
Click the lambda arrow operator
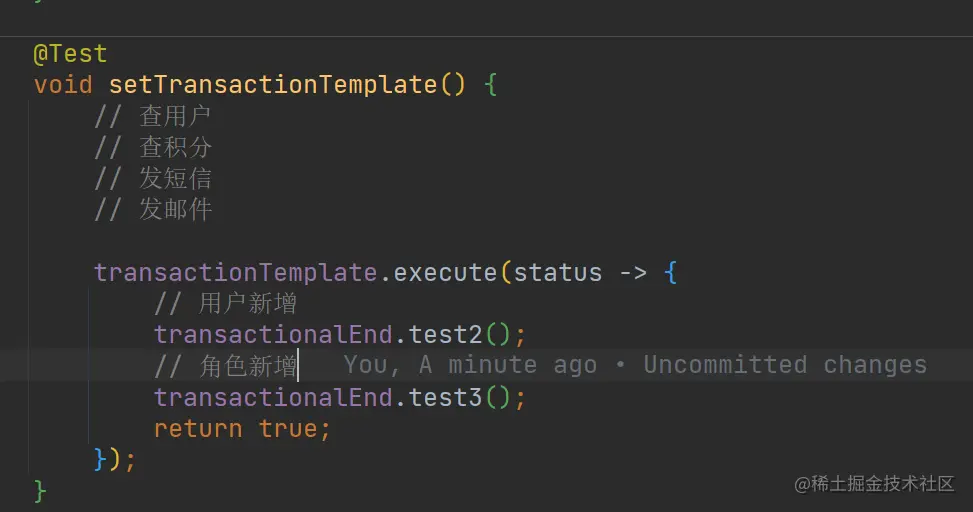tap(633, 273)
